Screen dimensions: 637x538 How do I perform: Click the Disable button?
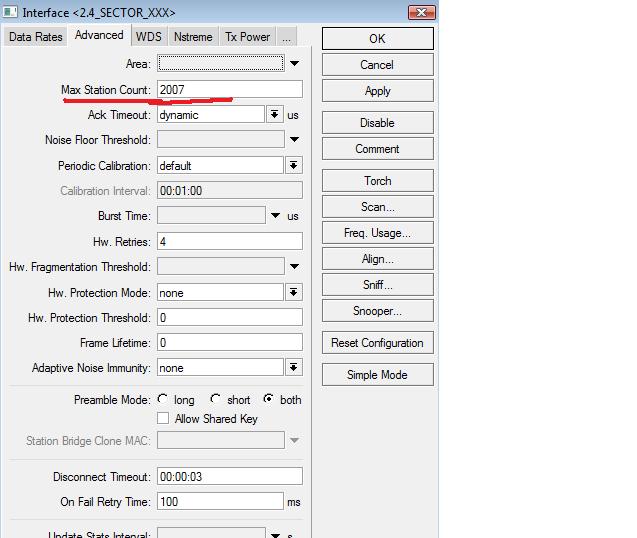[x=377, y=123]
